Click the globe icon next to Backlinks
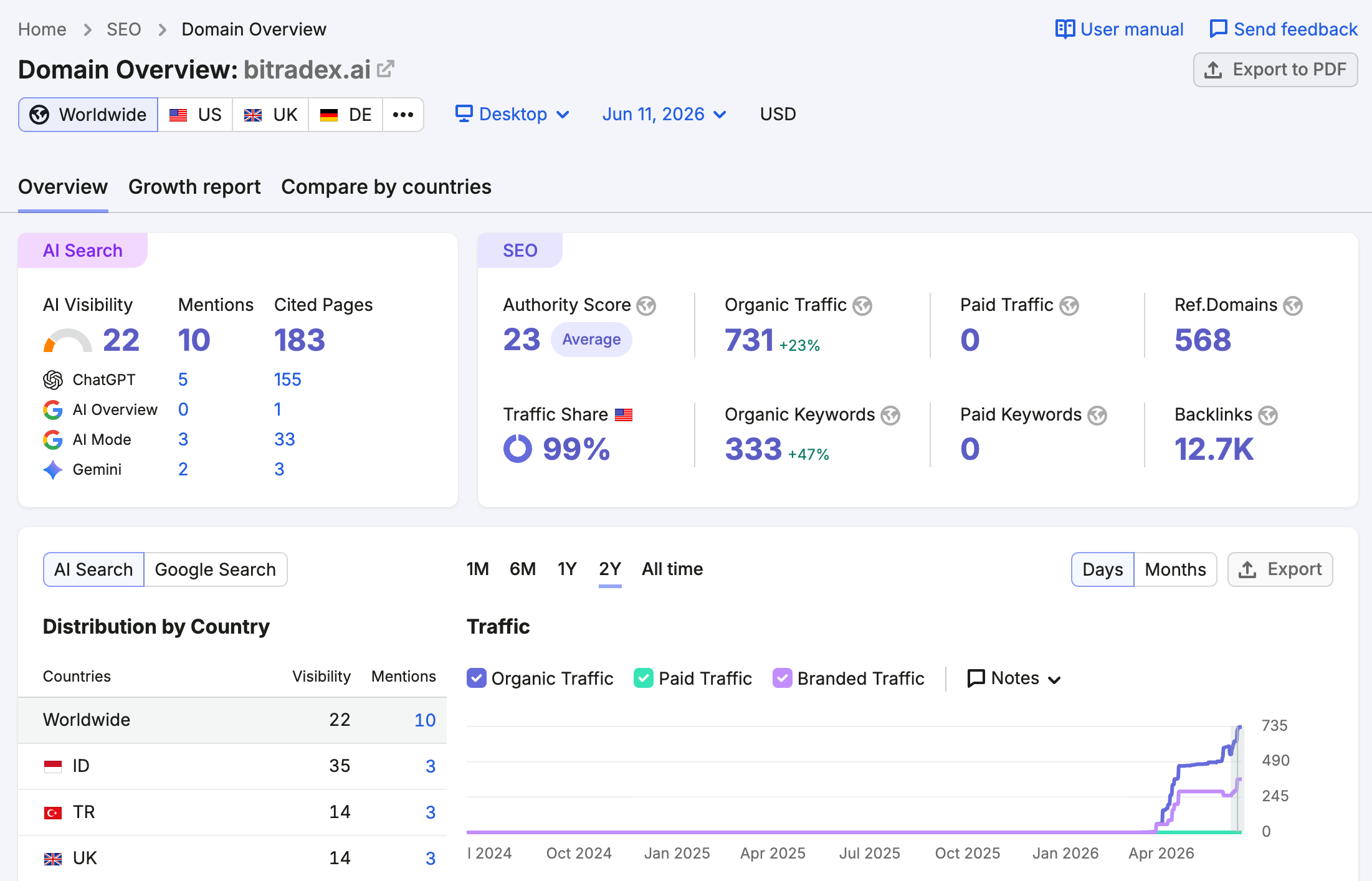Screen dimensions: 1372x881 pyautogui.click(x=1268, y=415)
